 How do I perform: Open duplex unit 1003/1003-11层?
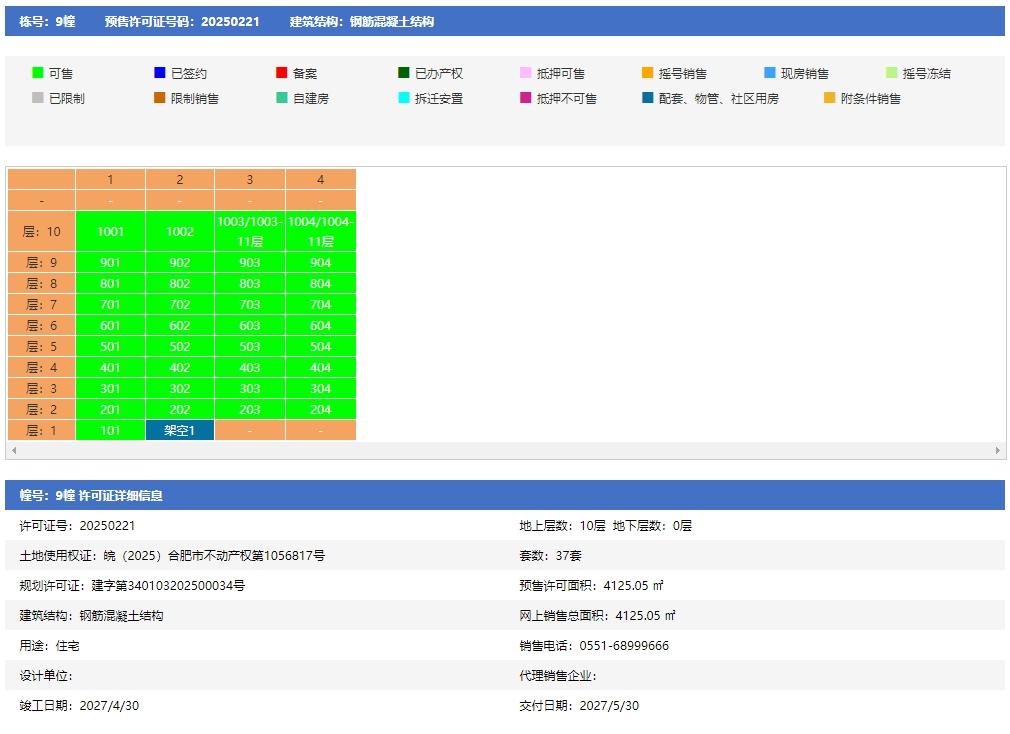click(250, 231)
